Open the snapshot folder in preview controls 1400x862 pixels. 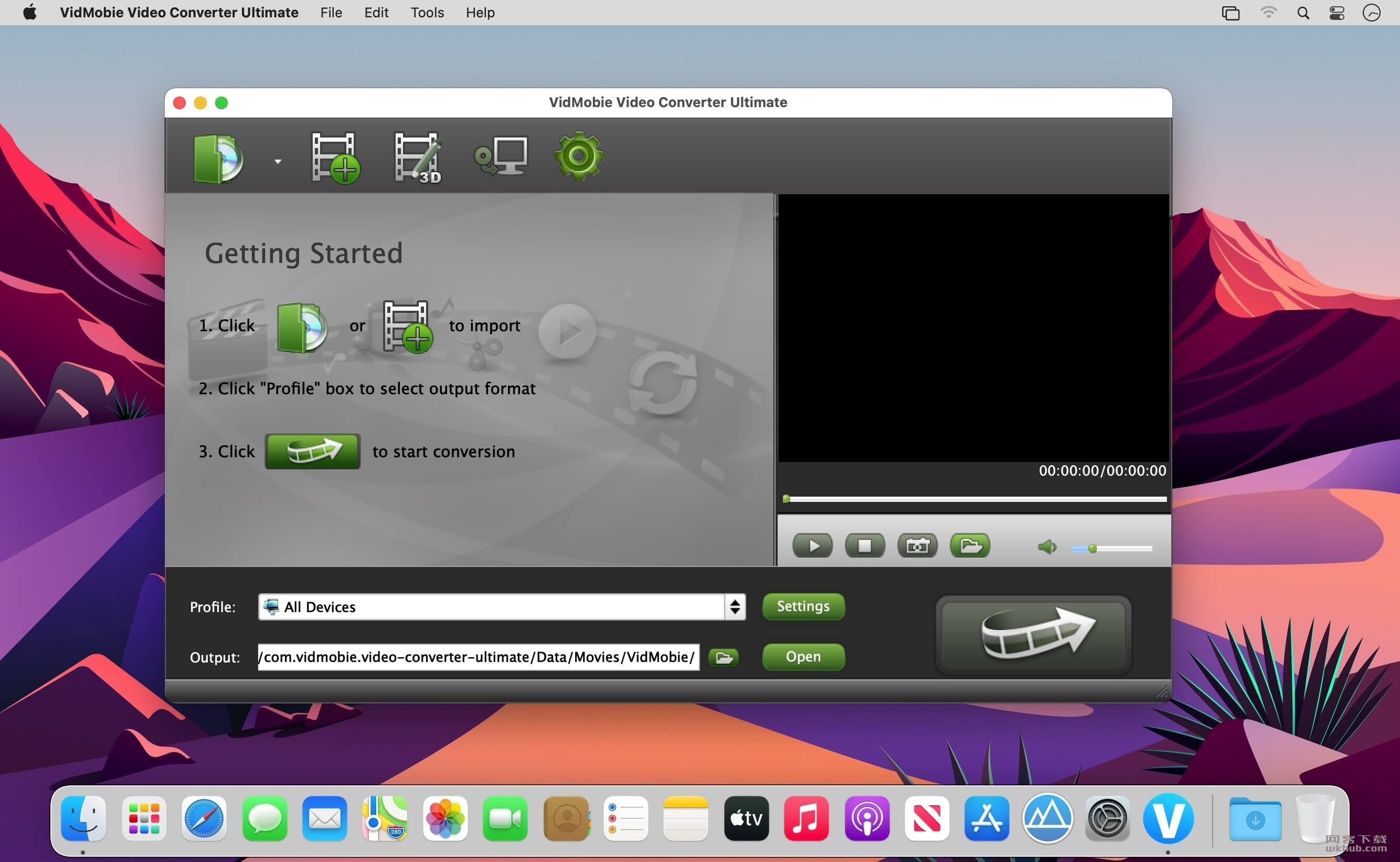pos(970,545)
